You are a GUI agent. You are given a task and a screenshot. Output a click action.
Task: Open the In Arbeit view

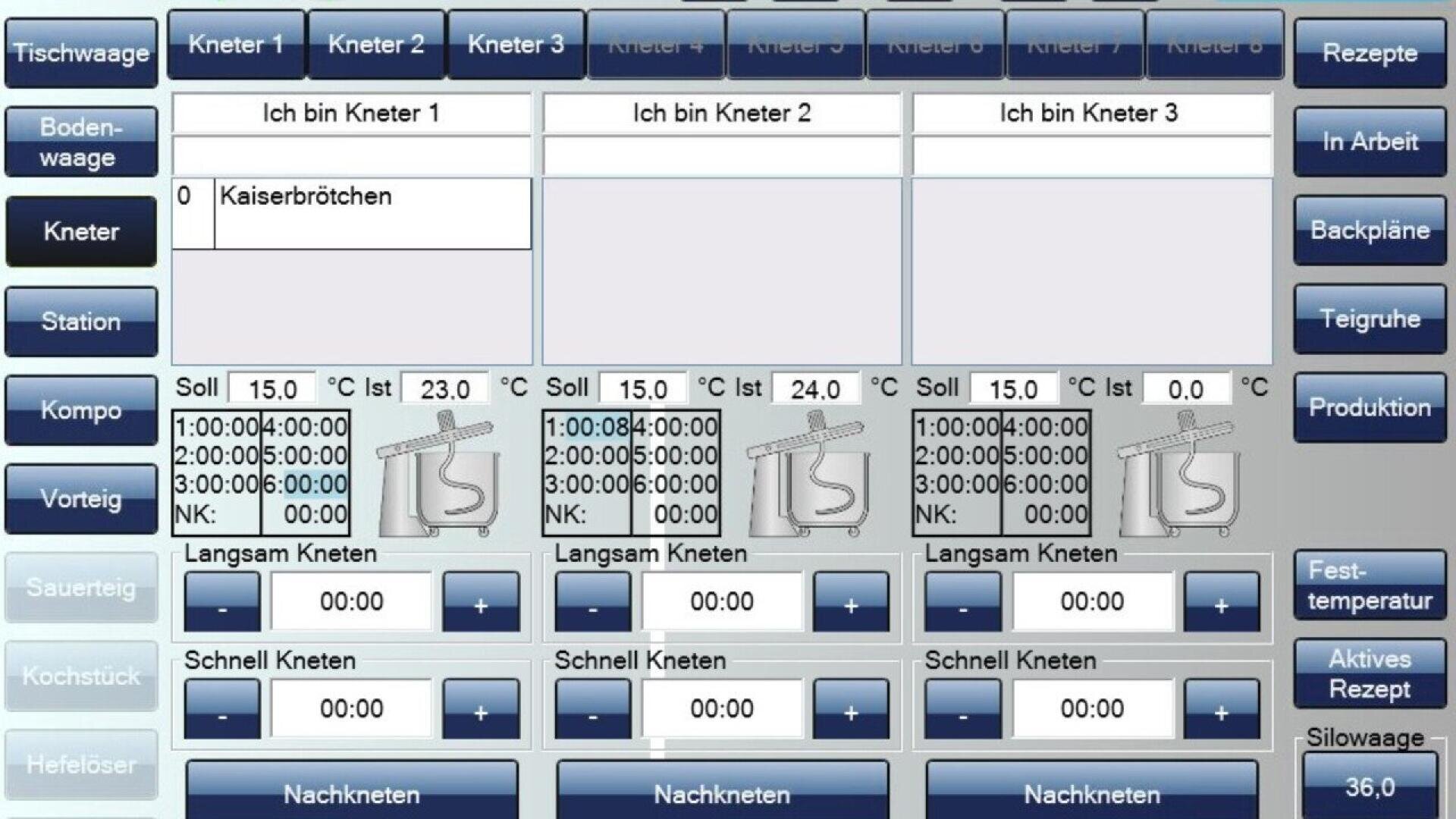click(1370, 142)
